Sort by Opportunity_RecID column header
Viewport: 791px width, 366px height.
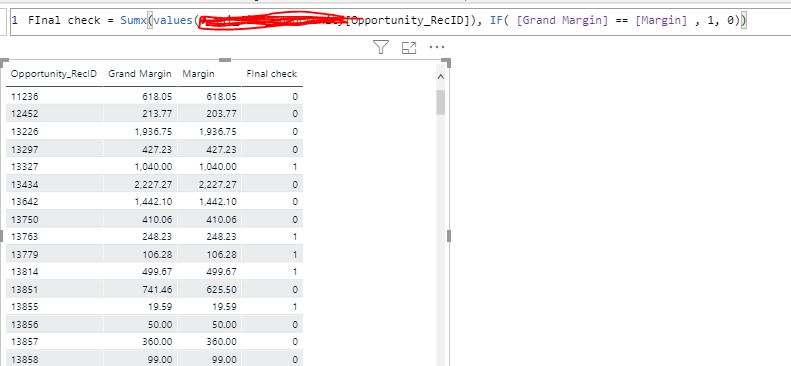coord(54,74)
